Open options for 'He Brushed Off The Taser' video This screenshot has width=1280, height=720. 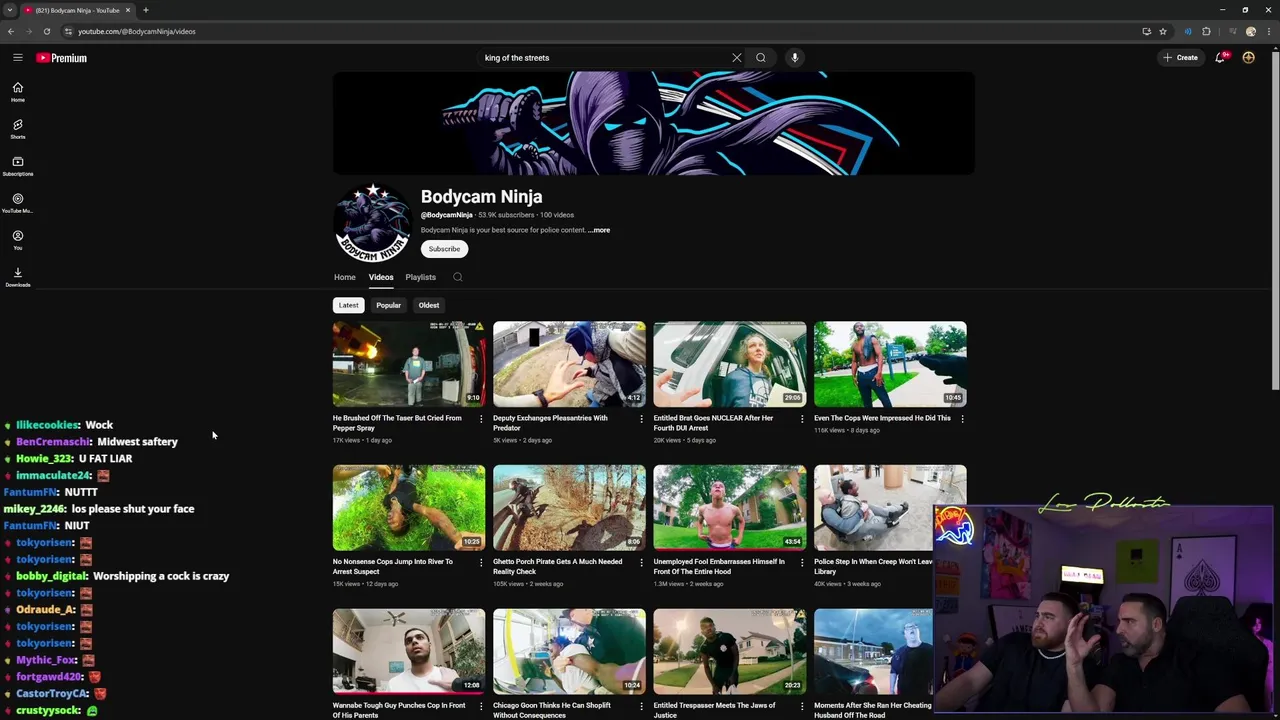coord(481,419)
